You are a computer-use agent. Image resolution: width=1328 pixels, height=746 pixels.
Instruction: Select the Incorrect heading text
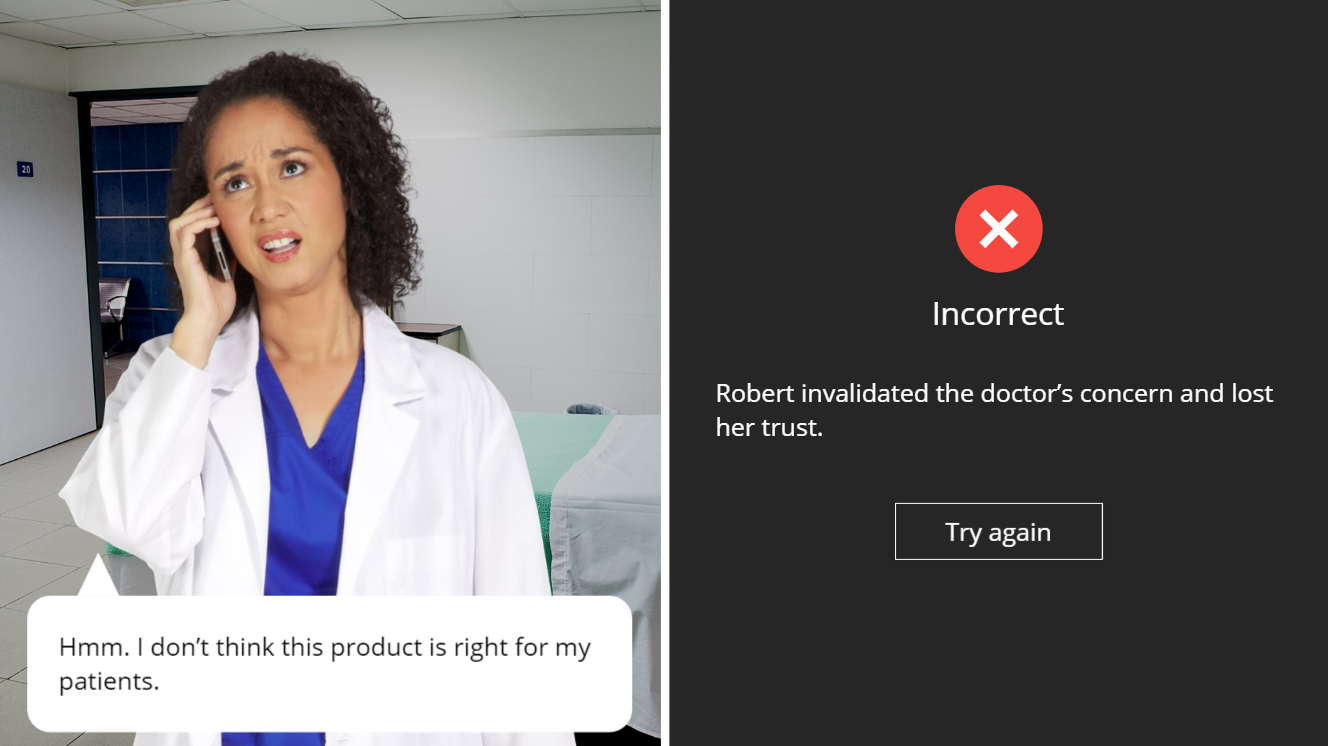click(x=998, y=314)
